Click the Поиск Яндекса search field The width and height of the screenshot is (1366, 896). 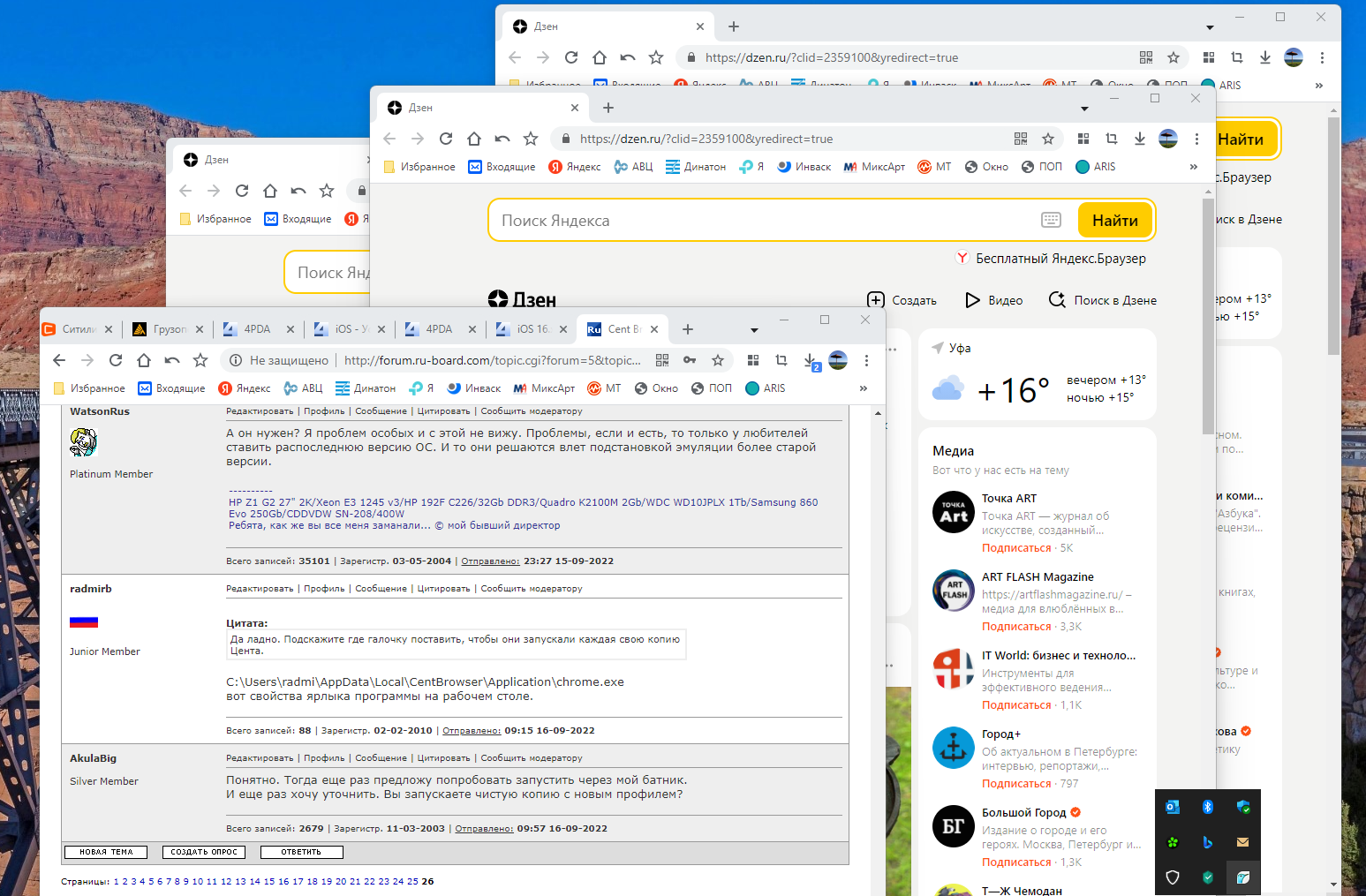(x=759, y=221)
